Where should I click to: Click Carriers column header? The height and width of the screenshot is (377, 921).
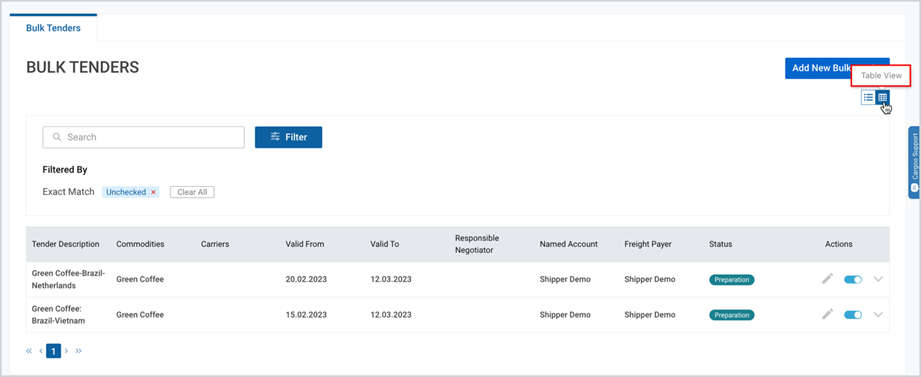pos(215,244)
